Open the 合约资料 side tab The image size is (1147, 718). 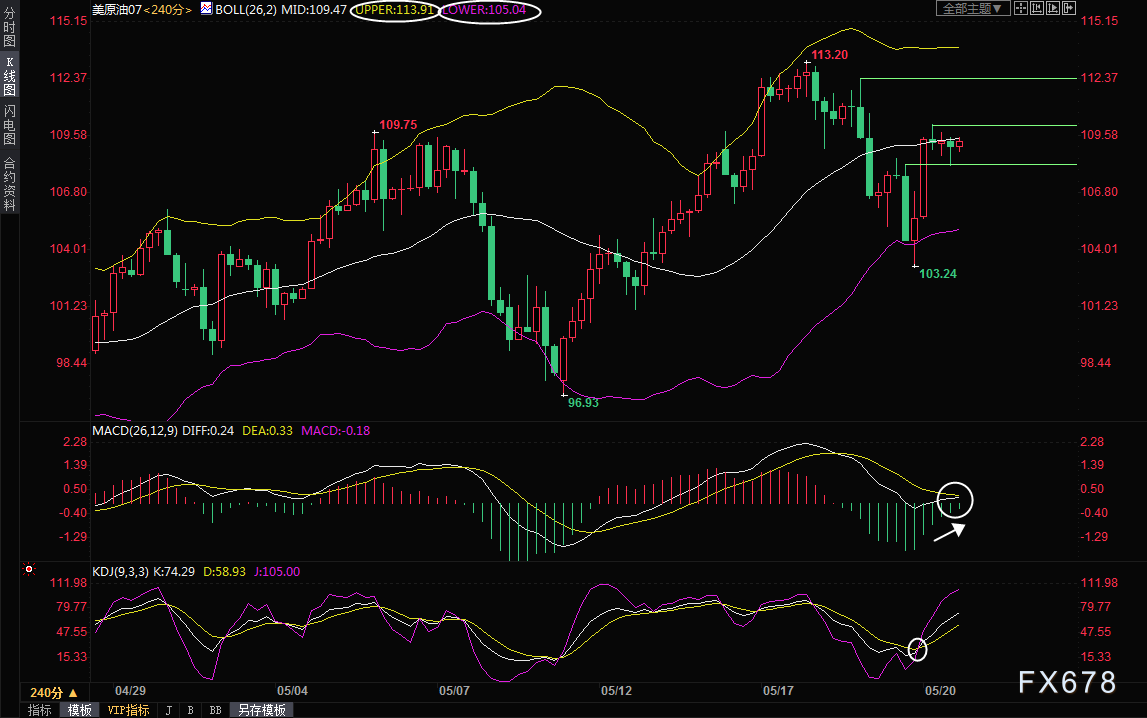[10, 184]
